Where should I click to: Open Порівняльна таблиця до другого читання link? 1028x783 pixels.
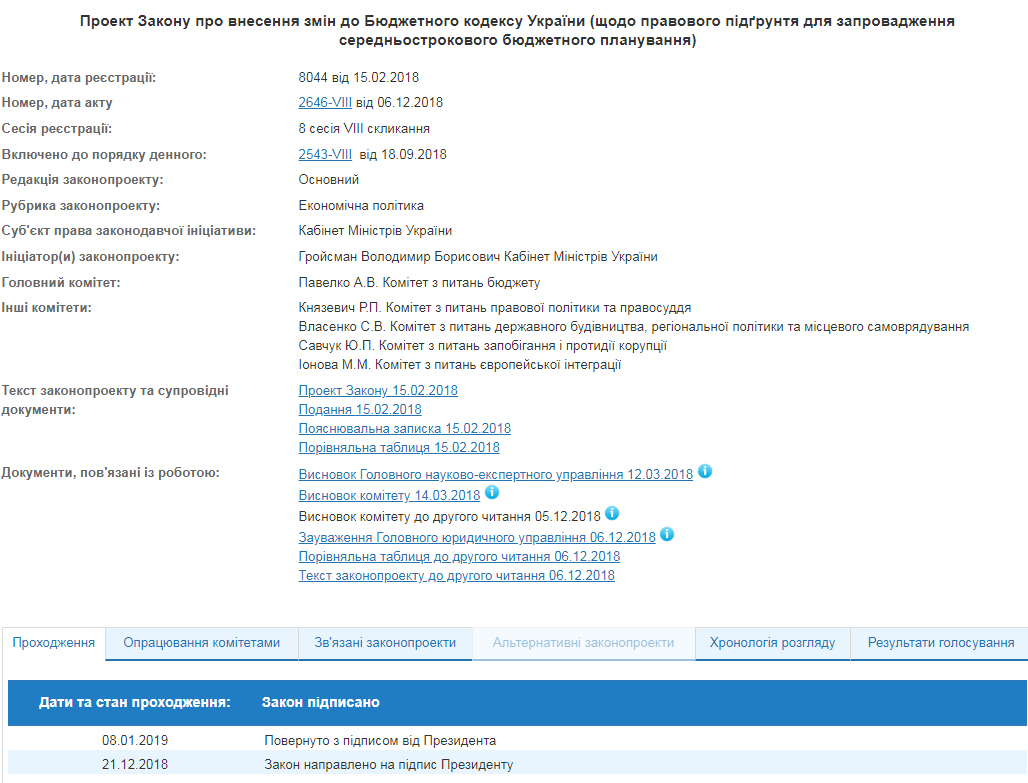coord(459,557)
